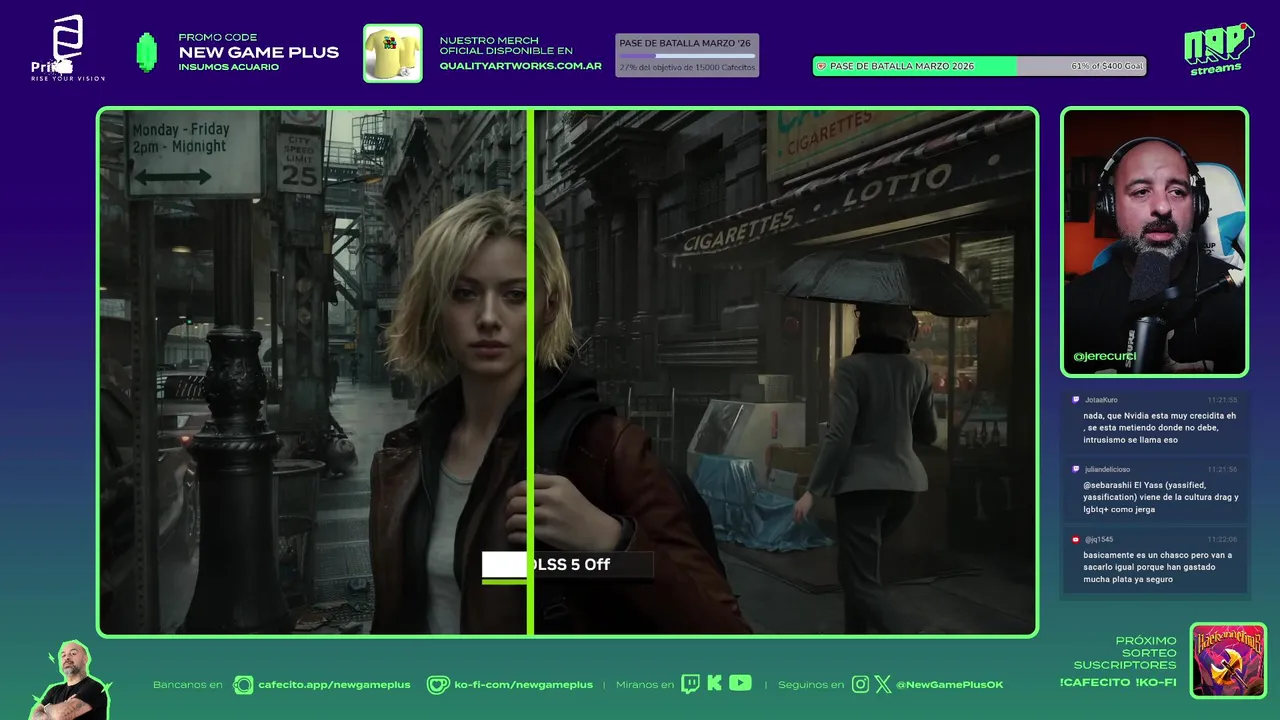Image resolution: width=1280 pixels, height=720 pixels.
Task: Click the !CAFECITO !KO-FI command text
Action: point(1117,682)
